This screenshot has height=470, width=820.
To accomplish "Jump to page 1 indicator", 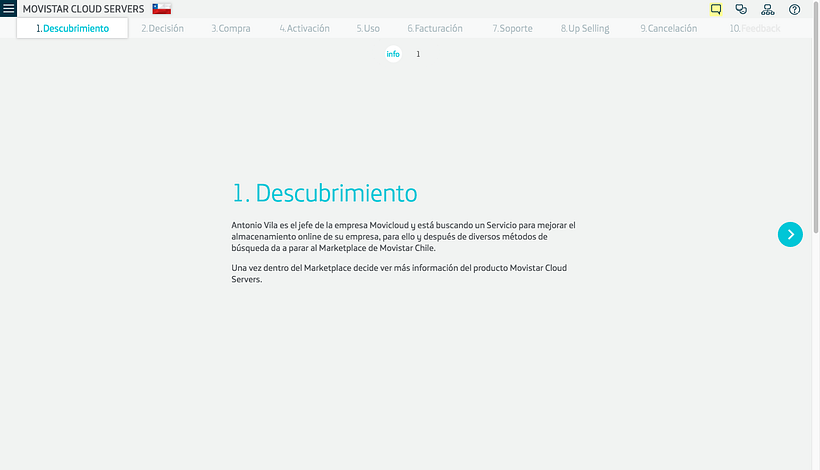I will 418,54.
